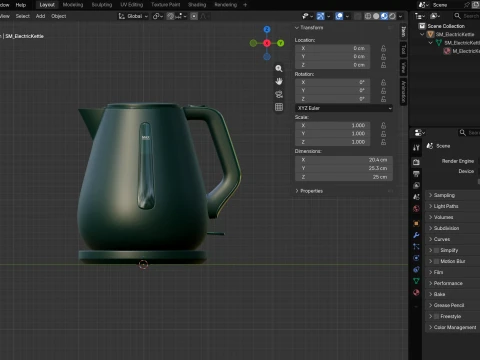The width and height of the screenshot is (480, 360).
Task: Open the Physics properties tab icon
Action: pyautogui.click(x=416, y=258)
